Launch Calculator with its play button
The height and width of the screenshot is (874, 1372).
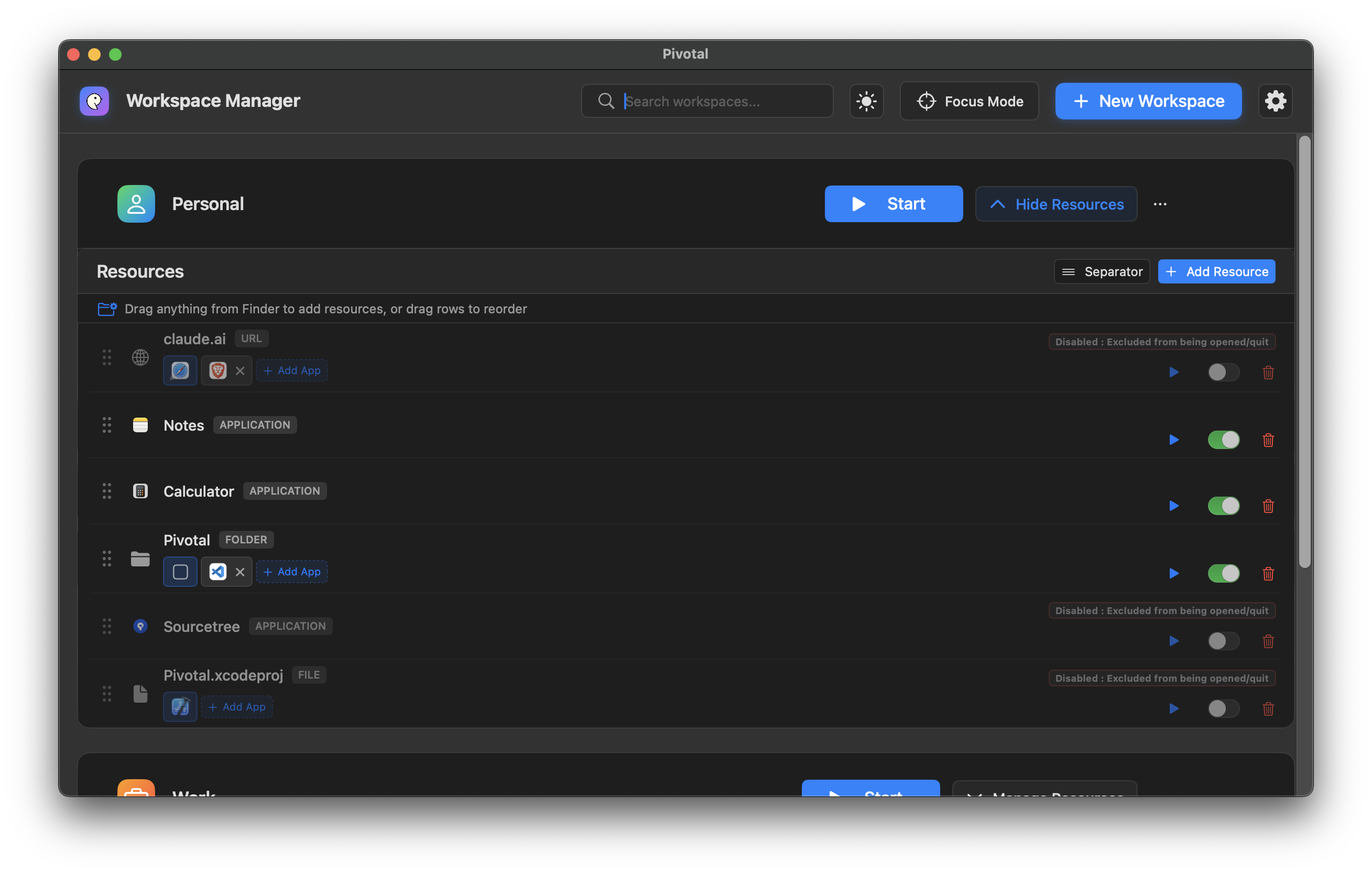(1173, 505)
